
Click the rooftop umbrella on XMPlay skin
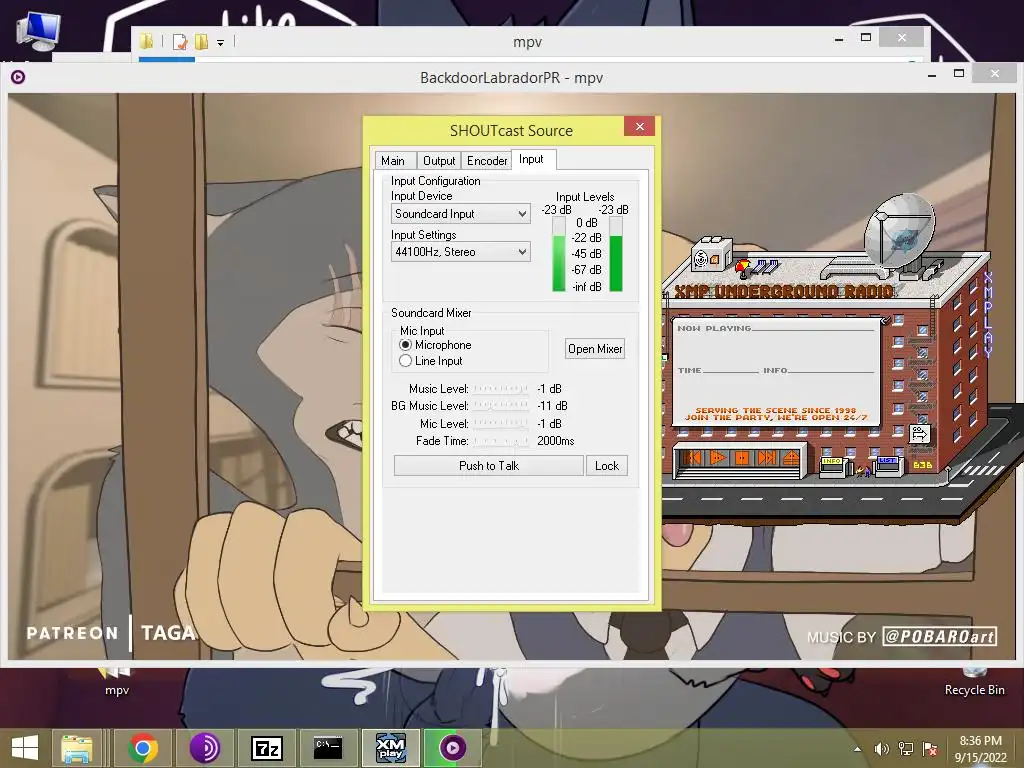[x=743, y=266]
